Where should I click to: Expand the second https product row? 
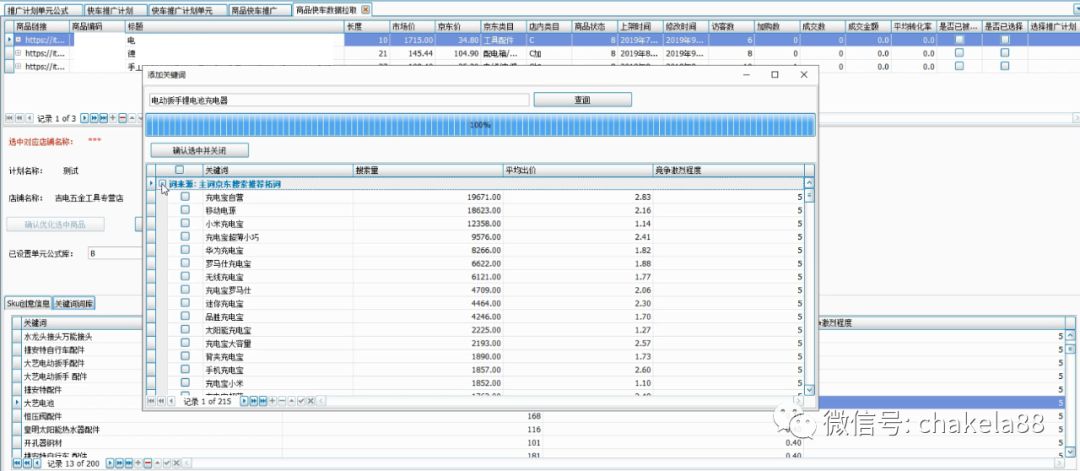coord(18,53)
